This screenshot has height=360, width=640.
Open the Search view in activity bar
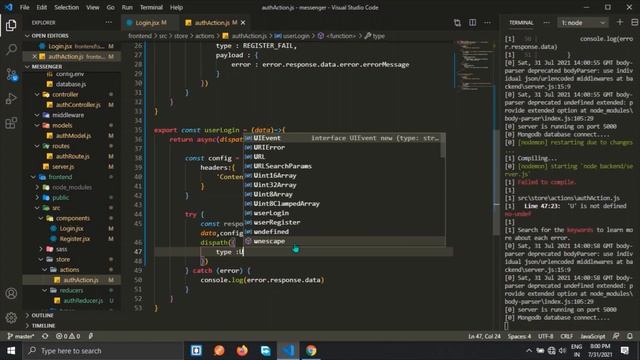pyautogui.click(x=11, y=49)
